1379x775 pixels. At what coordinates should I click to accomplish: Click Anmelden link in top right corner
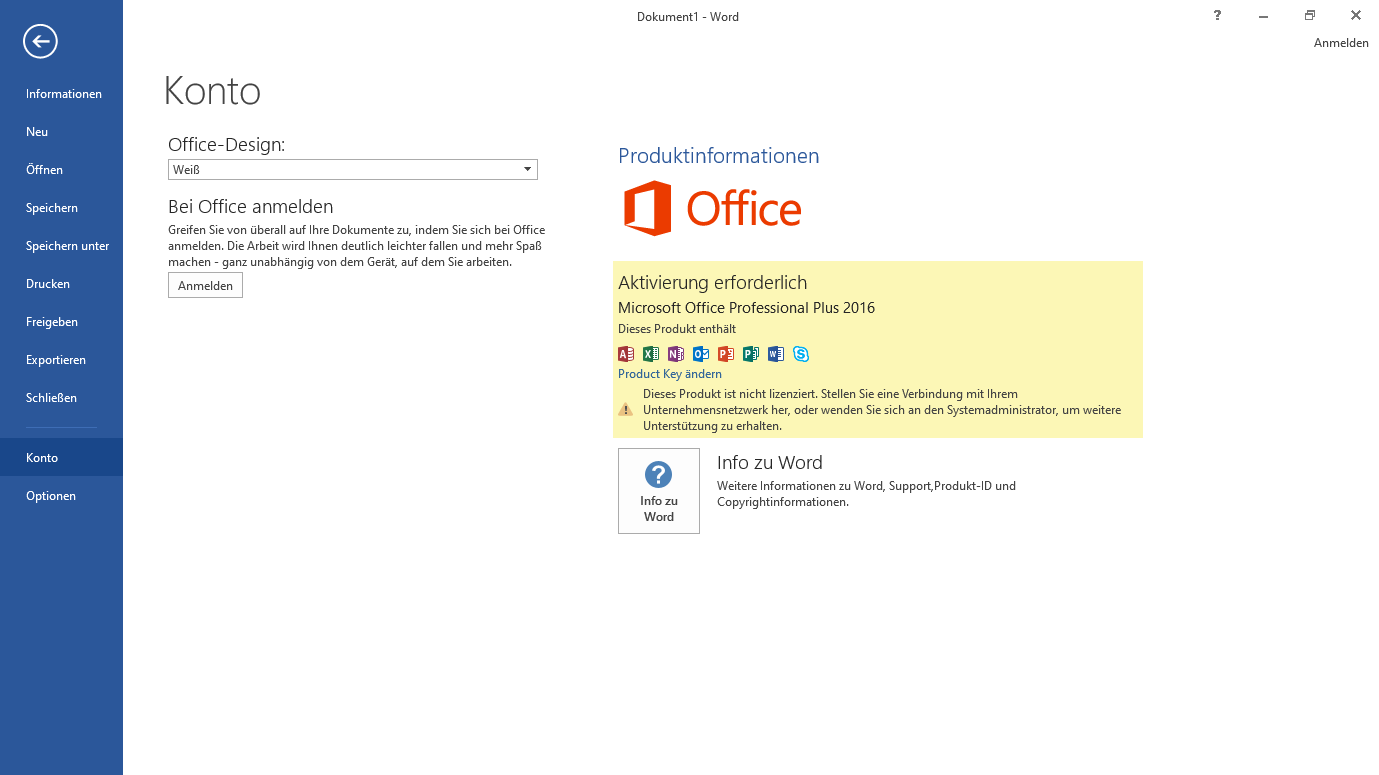[x=1340, y=43]
